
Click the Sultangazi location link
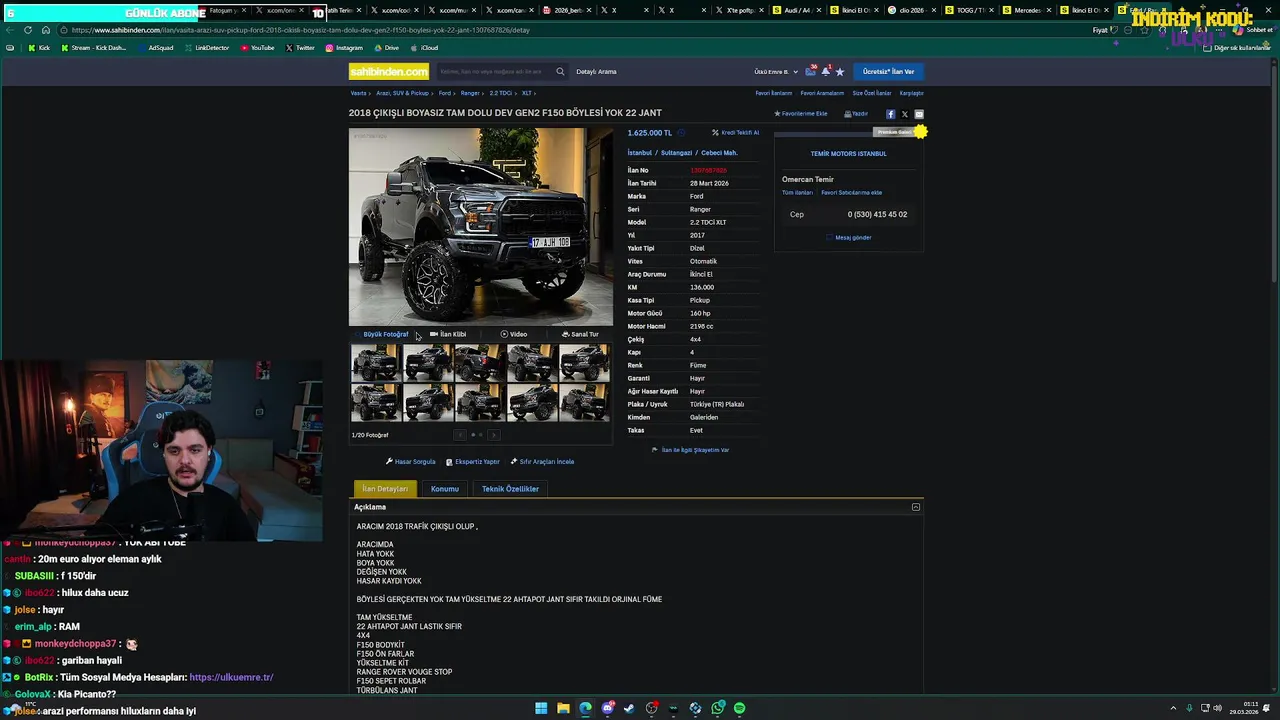[x=676, y=153]
